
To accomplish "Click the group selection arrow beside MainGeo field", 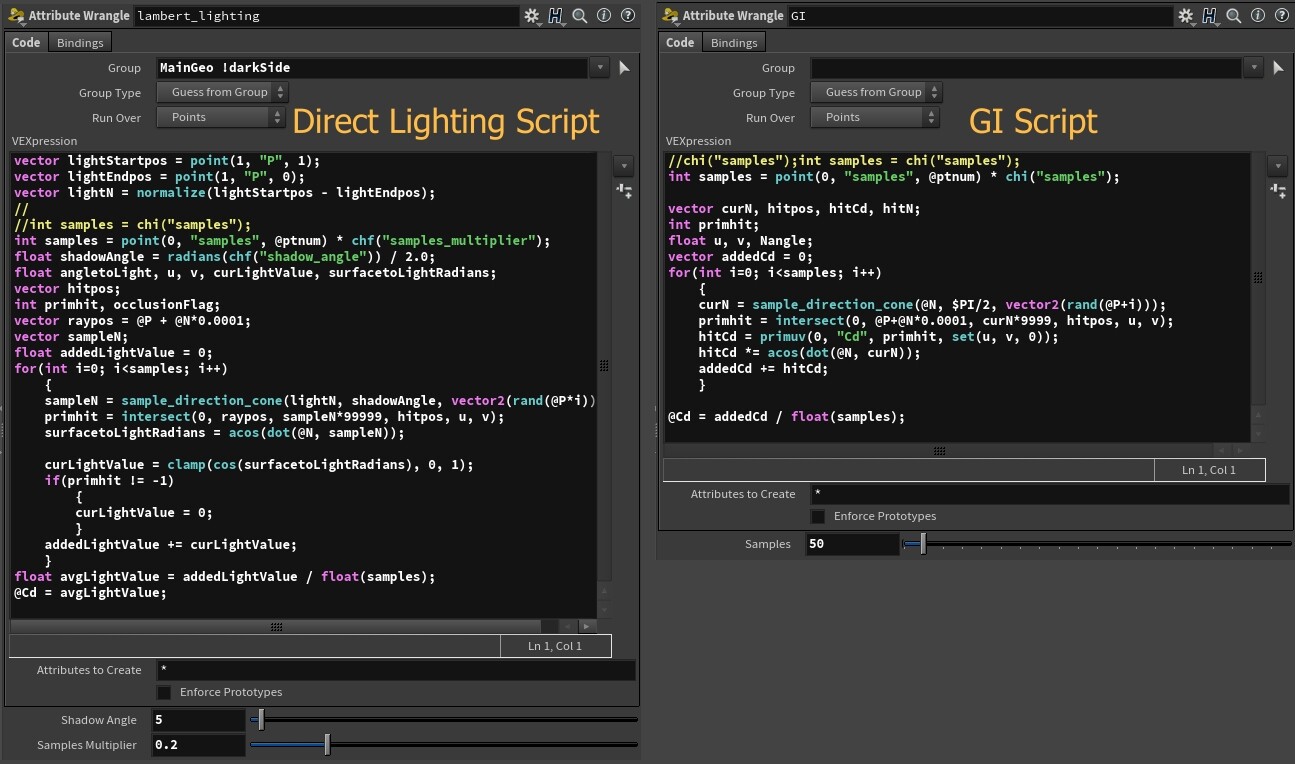I will [624, 67].
